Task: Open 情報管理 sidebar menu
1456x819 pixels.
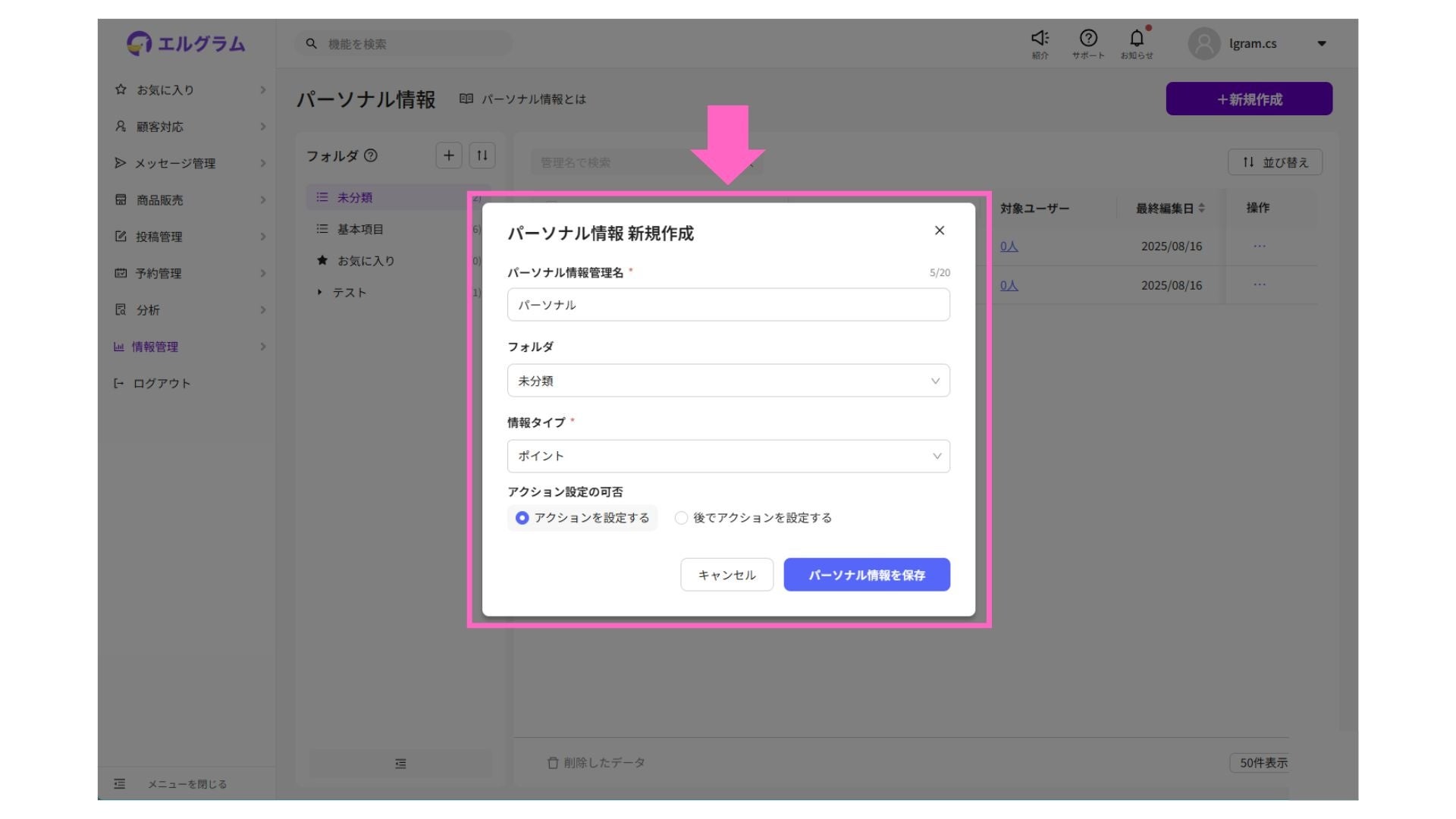Action: [155, 347]
